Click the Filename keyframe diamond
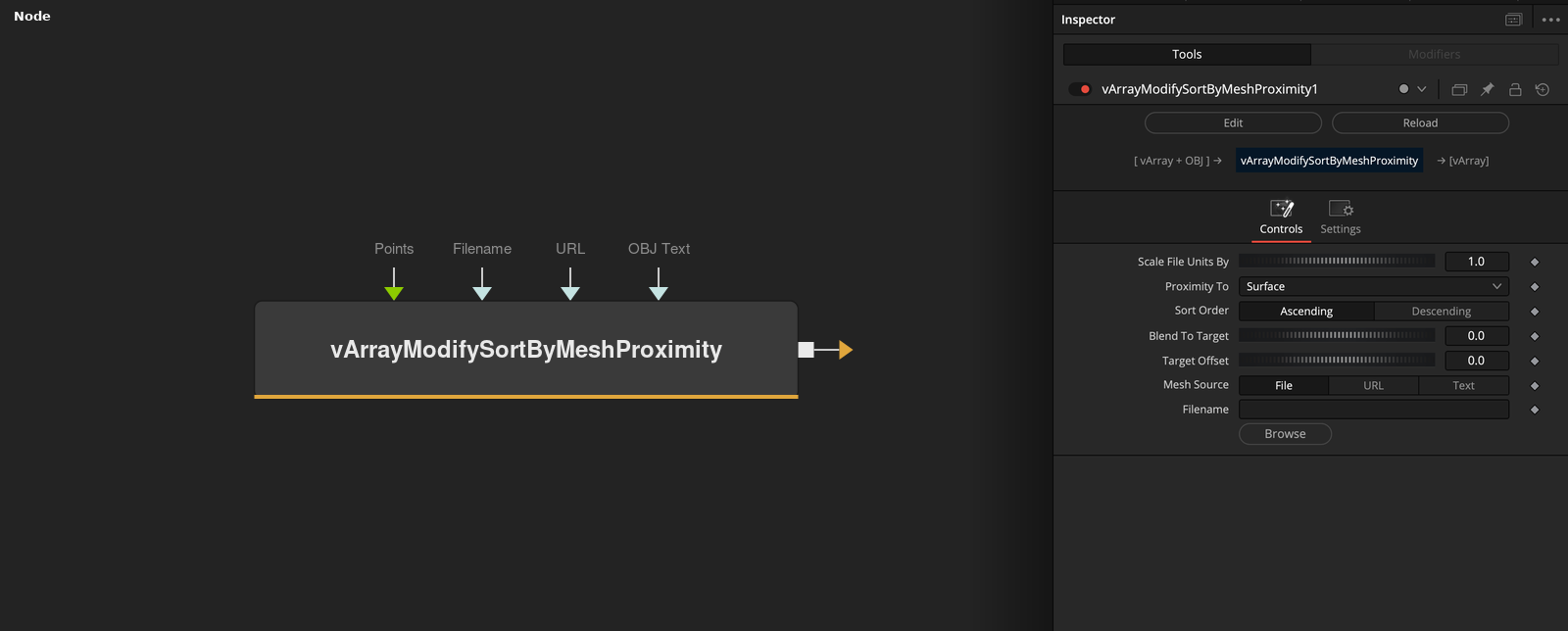1568x631 pixels. [1535, 411]
